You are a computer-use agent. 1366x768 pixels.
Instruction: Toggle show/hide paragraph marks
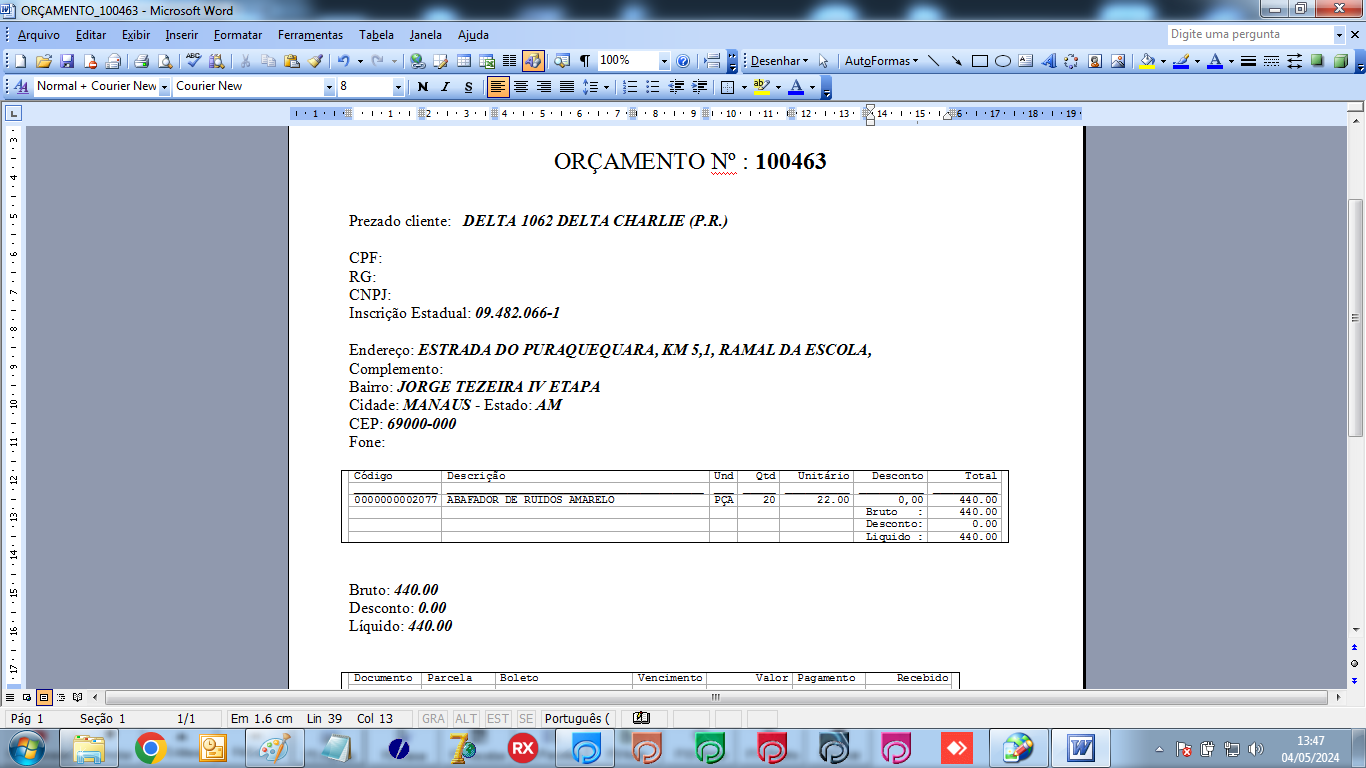point(585,61)
